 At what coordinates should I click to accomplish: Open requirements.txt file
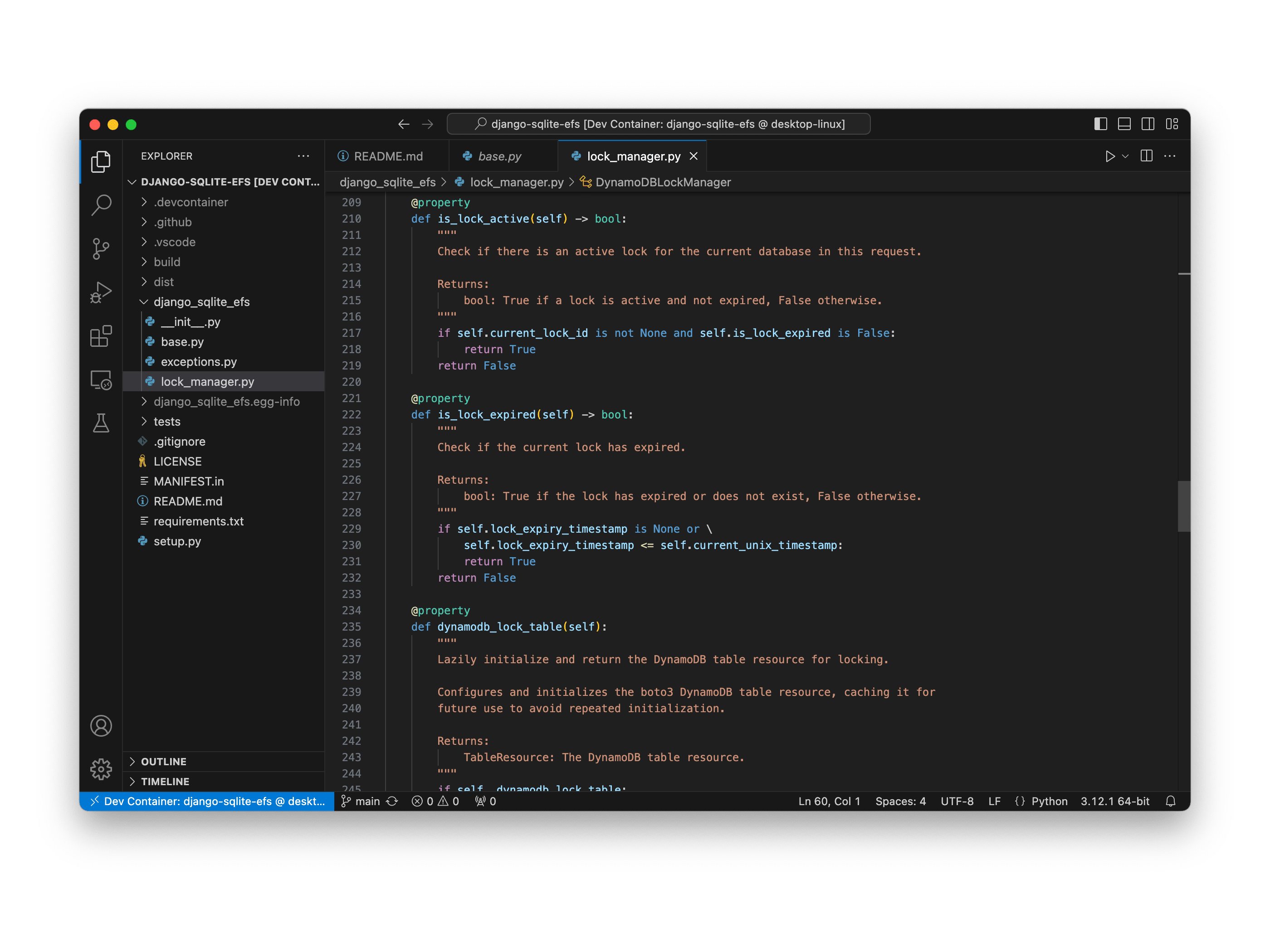pos(224,521)
